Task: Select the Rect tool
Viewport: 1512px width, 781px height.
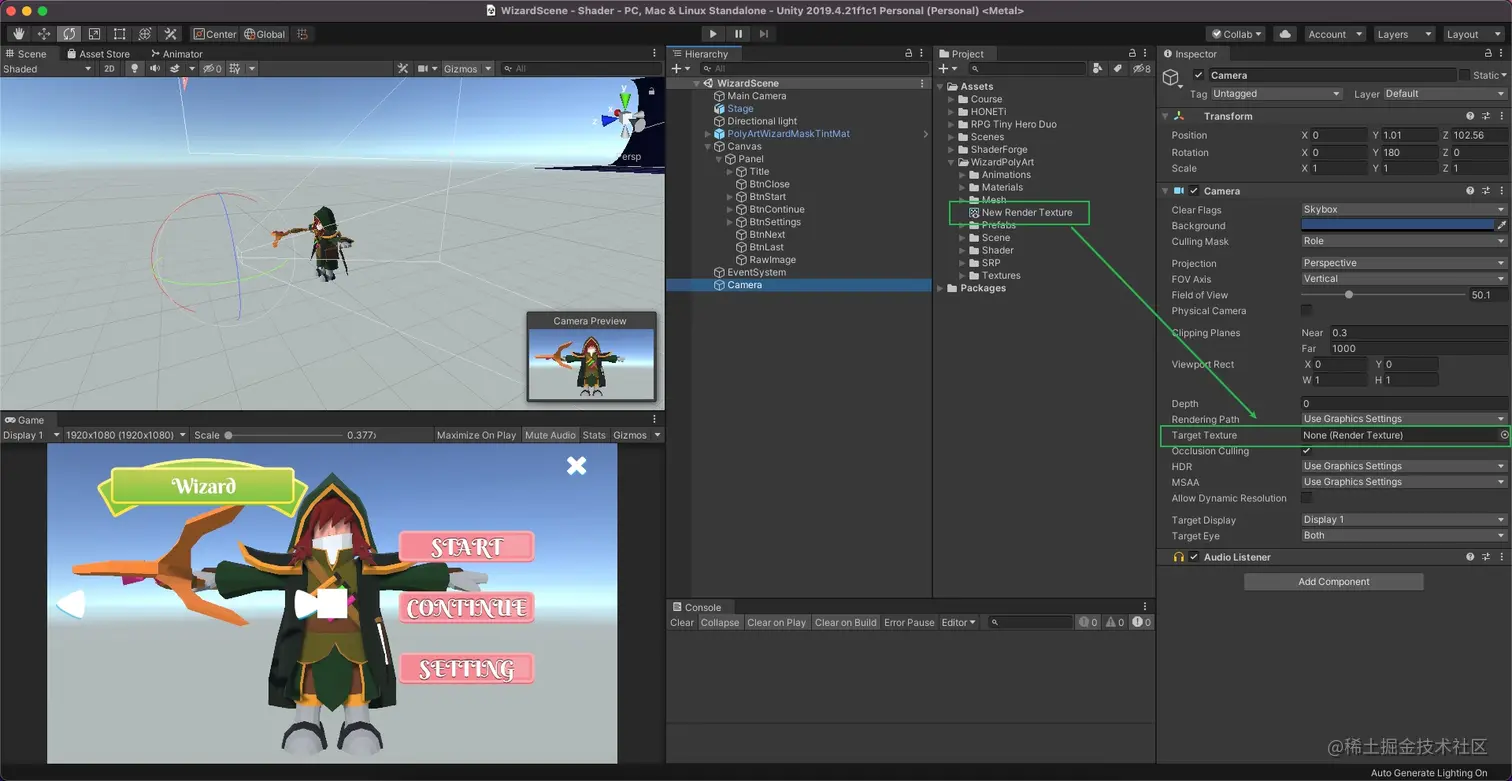Action: coord(120,34)
